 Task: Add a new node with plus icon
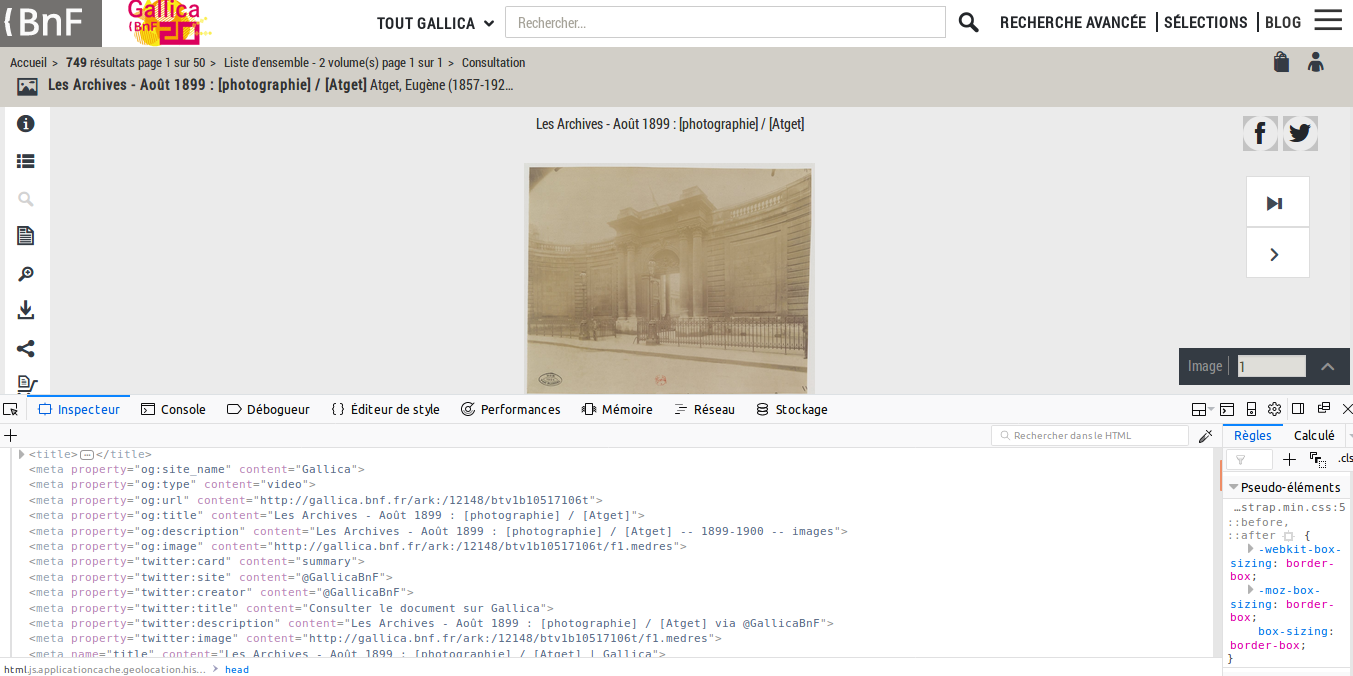[11, 435]
